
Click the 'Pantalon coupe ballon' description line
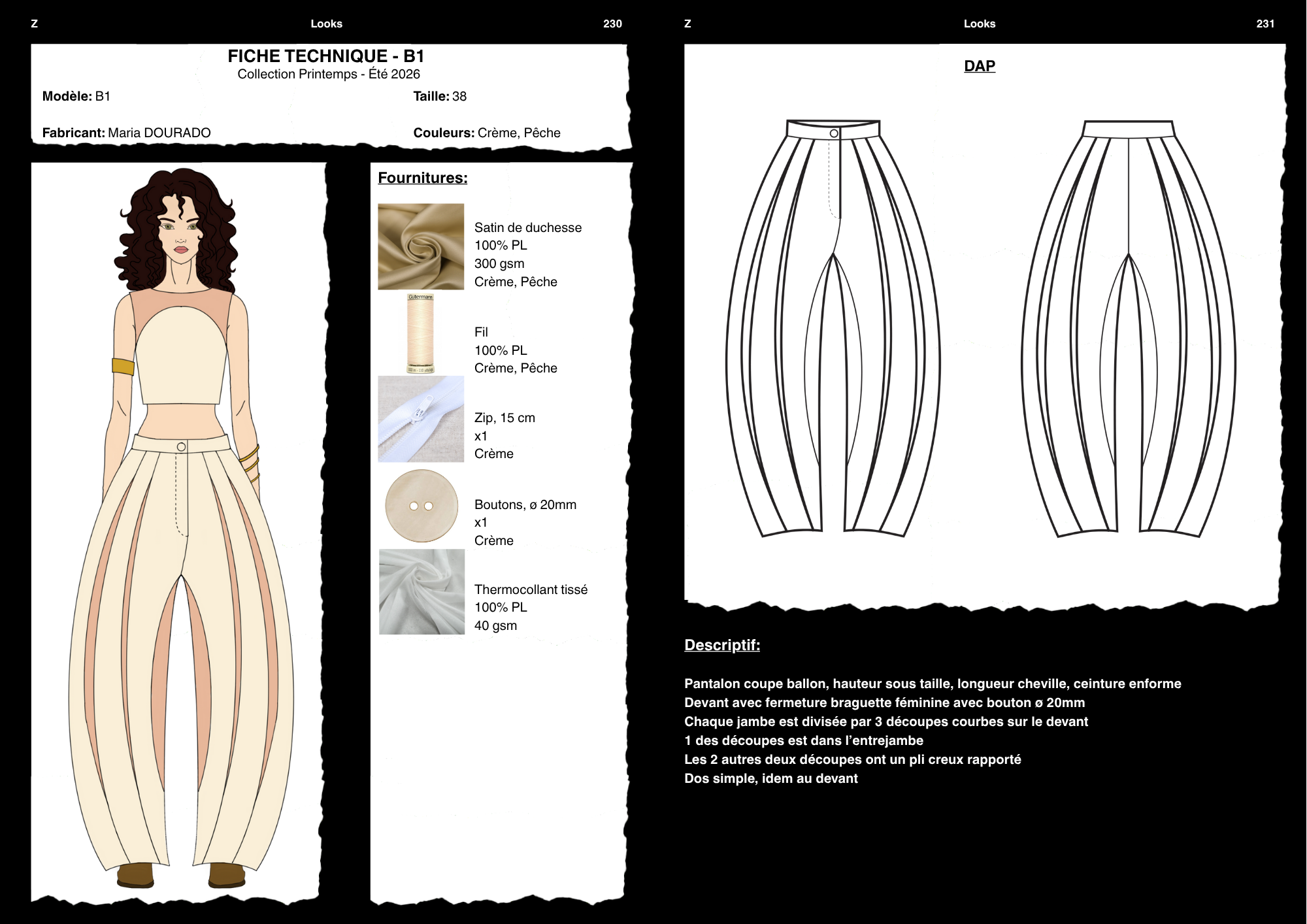(x=933, y=684)
